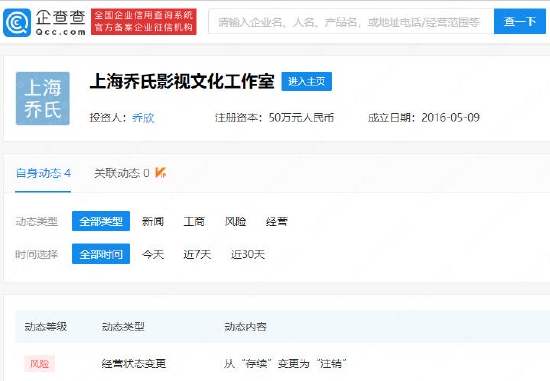Select the 全部时间 time filter
This screenshot has height=381, width=550.
pyautogui.click(x=101, y=254)
